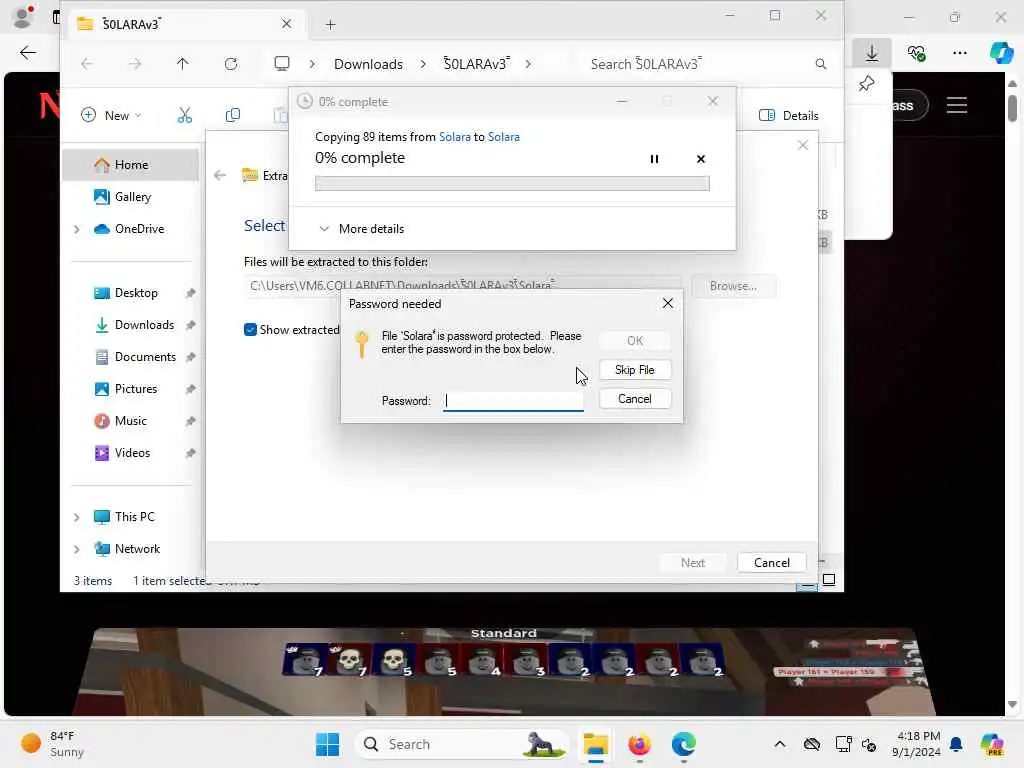
Task: Pause the file copy operation
Action: tap(654, 159)
